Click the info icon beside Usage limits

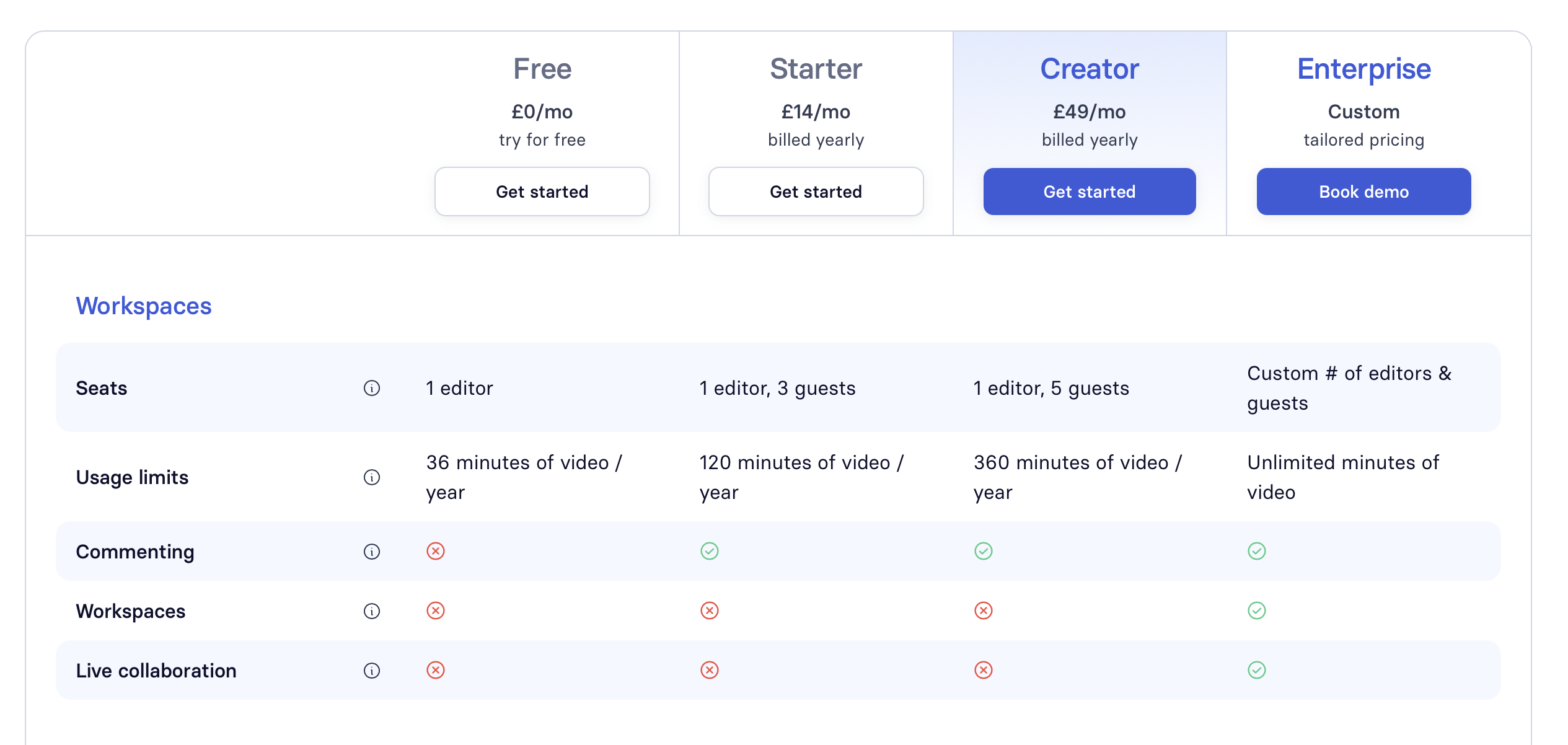tap(372, 477)
